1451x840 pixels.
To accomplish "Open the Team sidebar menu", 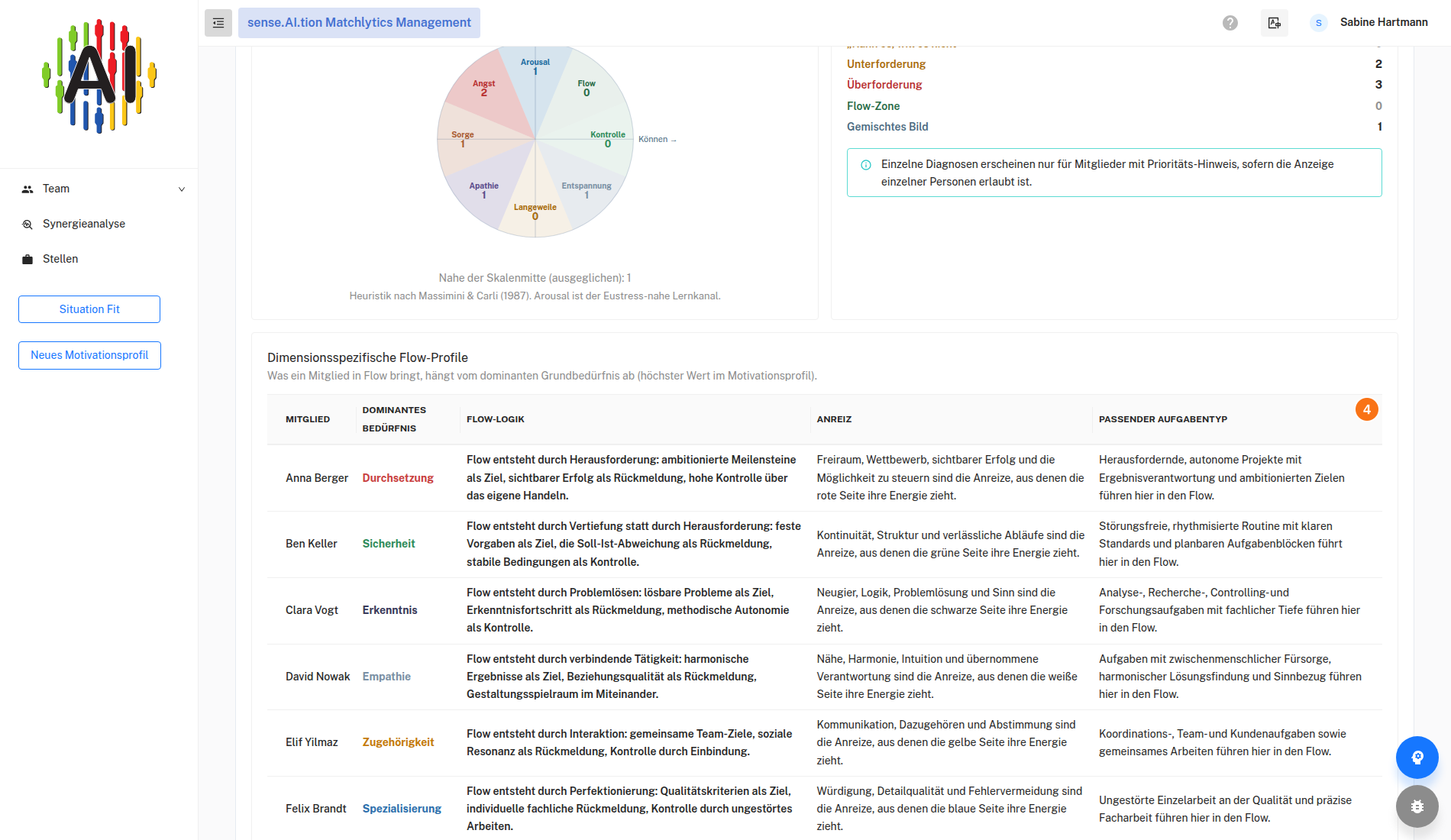I will (99, 189).
